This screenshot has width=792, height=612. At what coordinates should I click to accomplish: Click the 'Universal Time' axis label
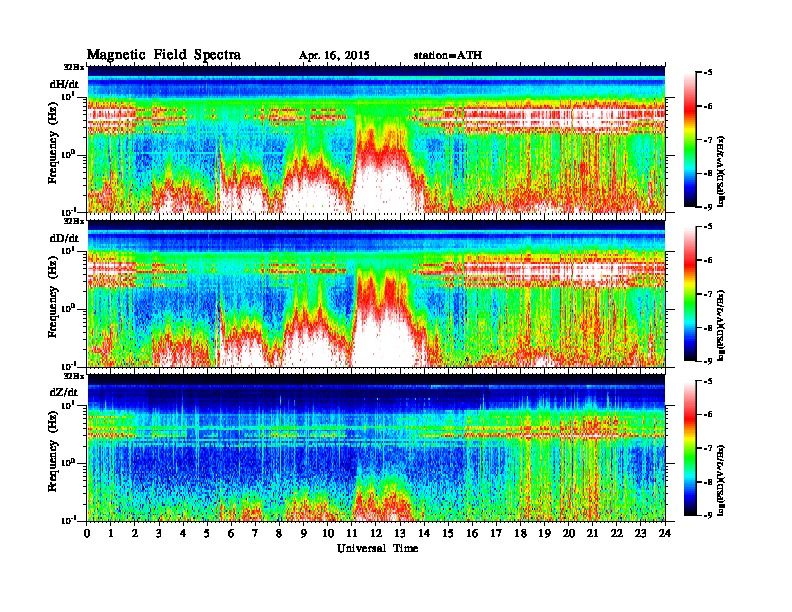377,548
